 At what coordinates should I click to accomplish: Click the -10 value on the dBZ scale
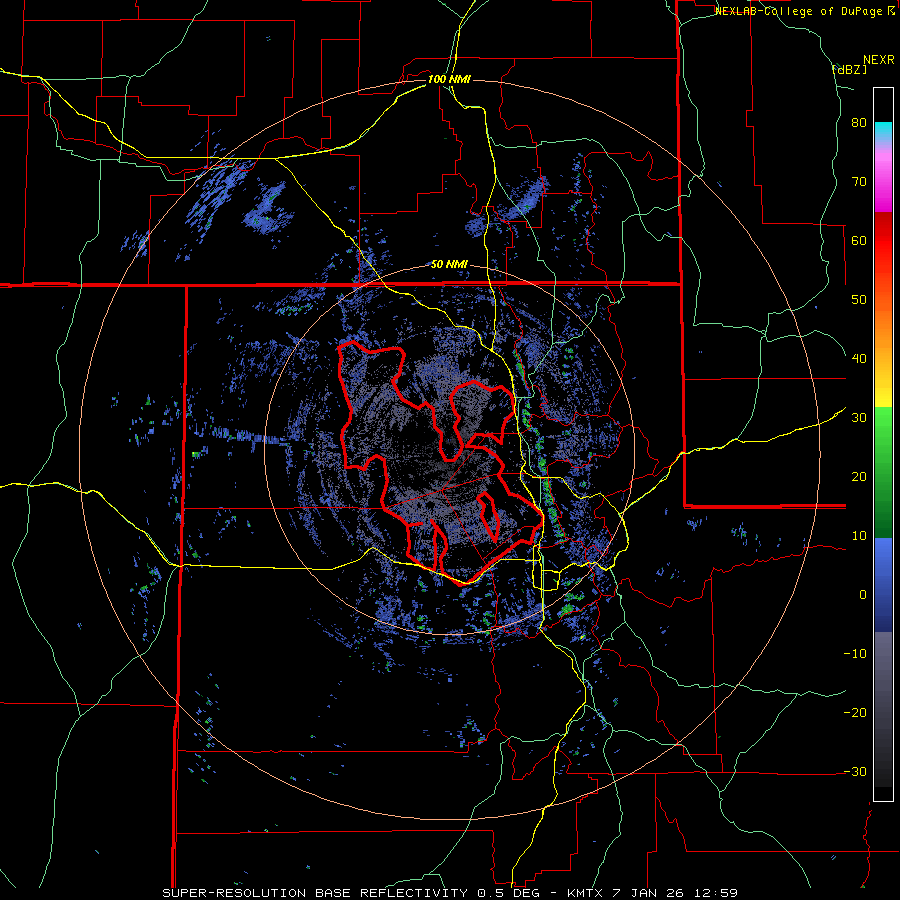855,654
